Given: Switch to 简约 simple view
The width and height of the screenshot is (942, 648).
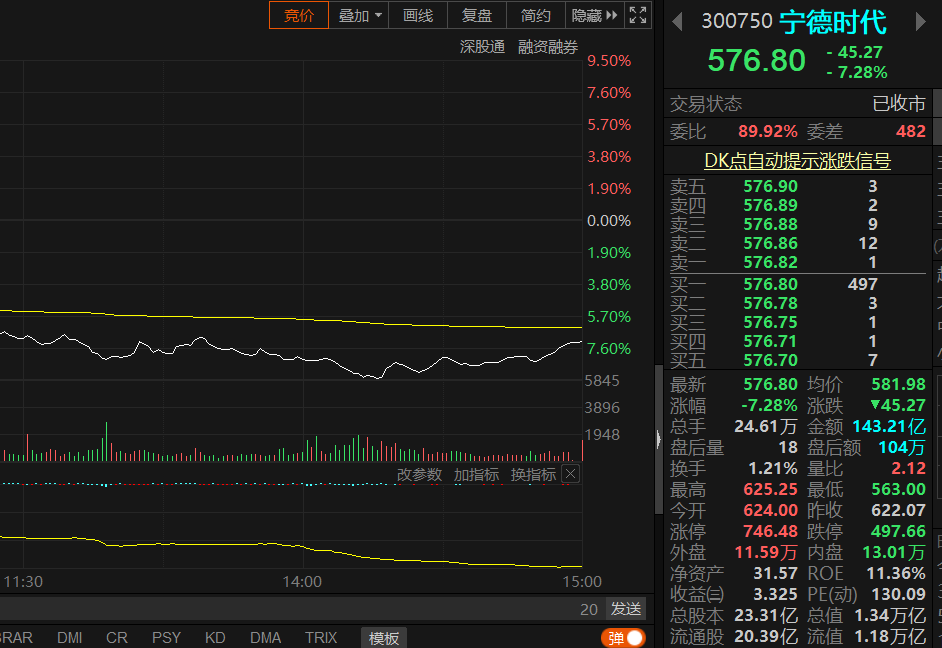Looking at the screenshot, I should (x=536, y=15).
